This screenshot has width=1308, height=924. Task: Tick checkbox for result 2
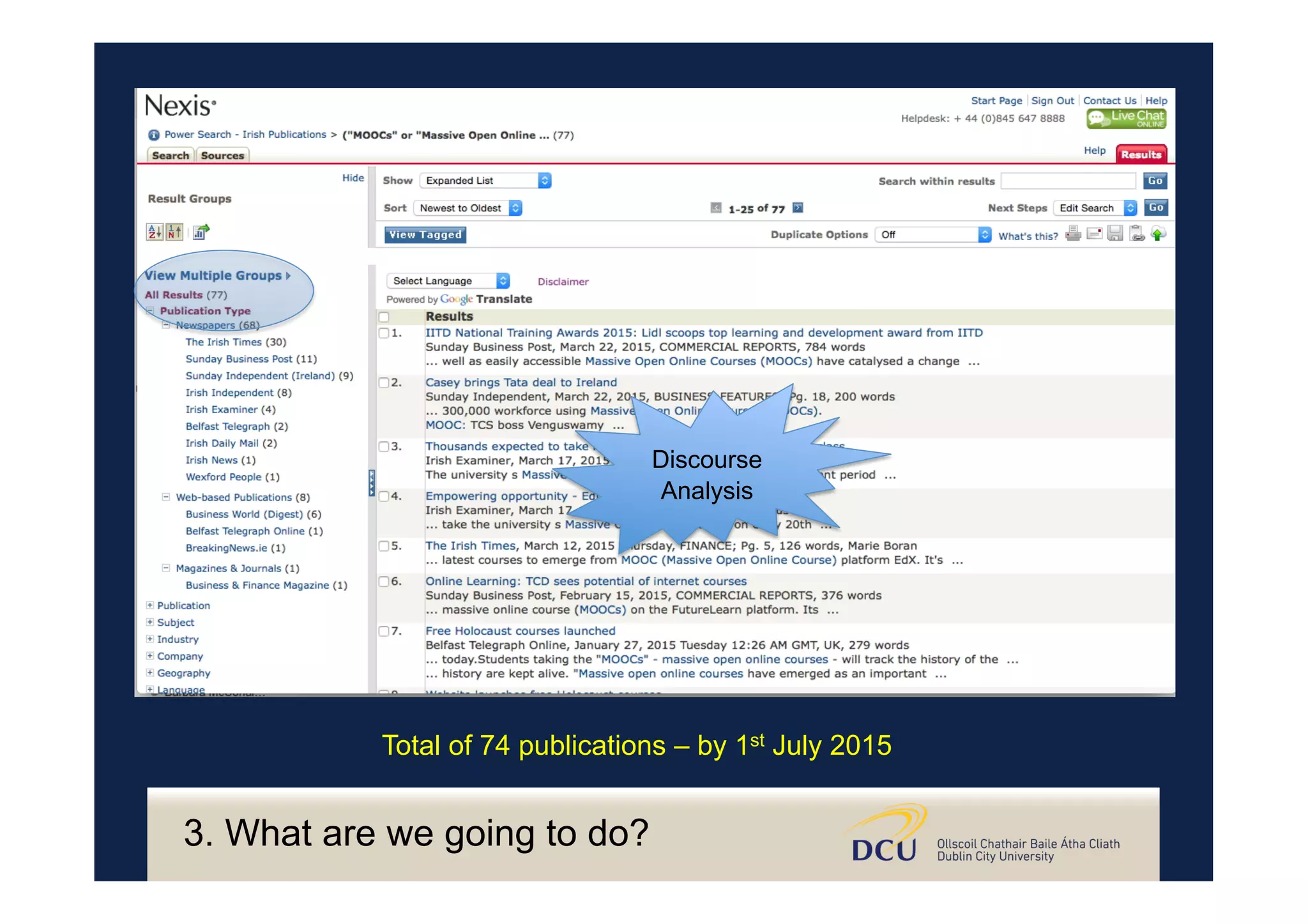[384, 383]
